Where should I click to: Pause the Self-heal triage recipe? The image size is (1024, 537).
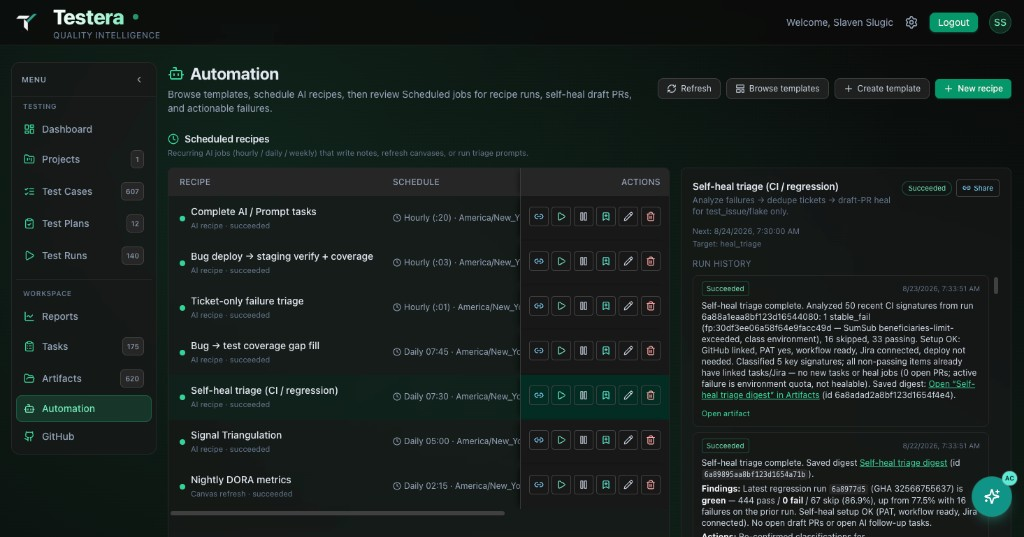click(x=583, y=395)
